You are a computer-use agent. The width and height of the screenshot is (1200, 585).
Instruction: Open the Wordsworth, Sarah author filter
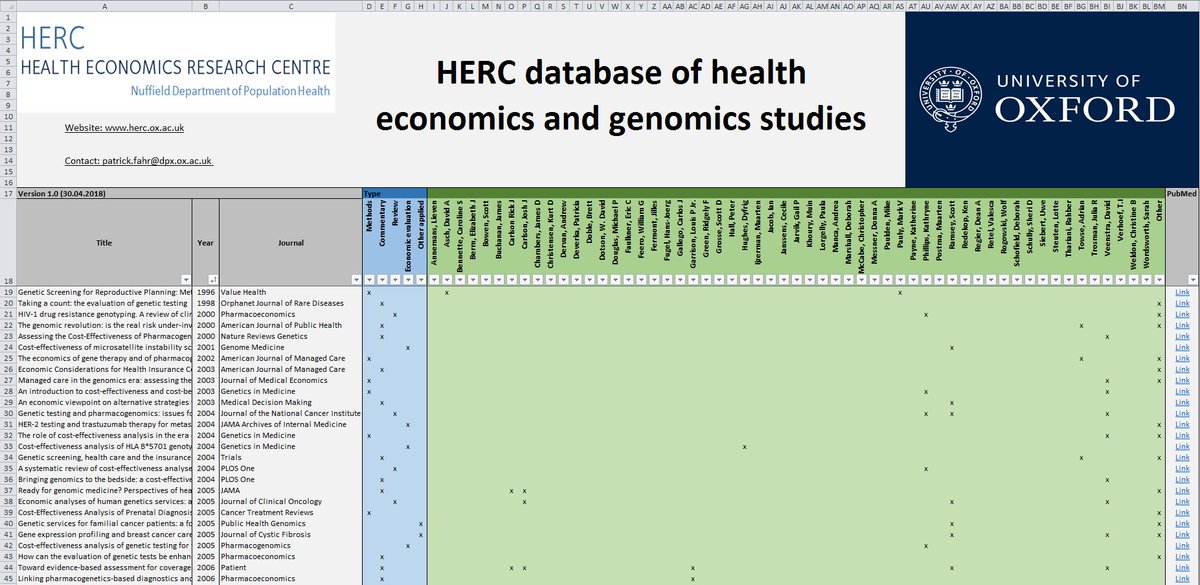pos(1146,279)
